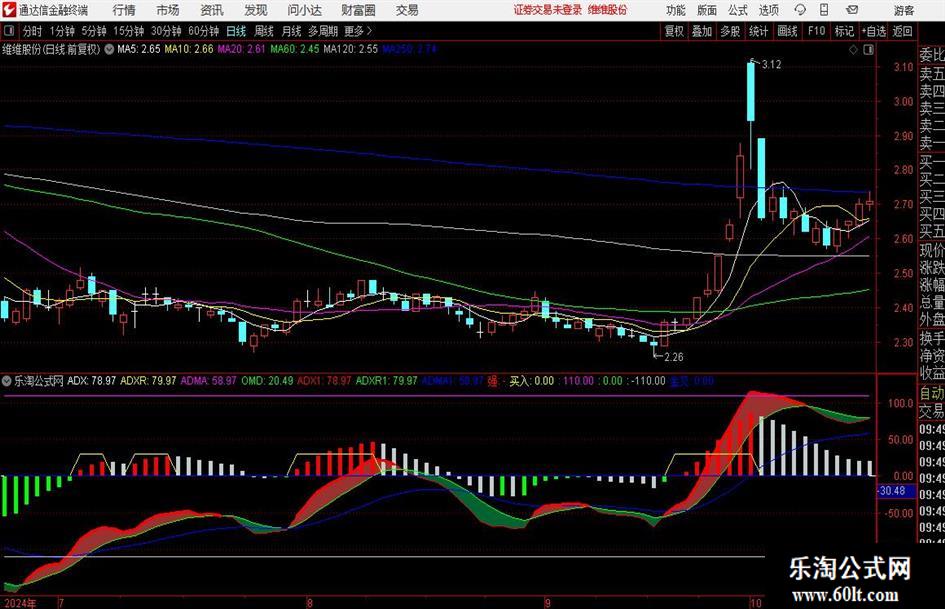The height and width of the screenshot is (609, 945).
Task: Open the 行情 menu
Action: [124, 10]
